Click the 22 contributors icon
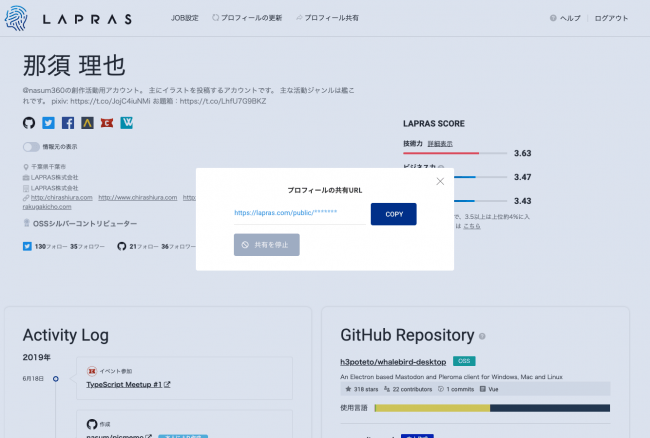The height and width of the screenshot is (438, 650). (x=387, y=389)
